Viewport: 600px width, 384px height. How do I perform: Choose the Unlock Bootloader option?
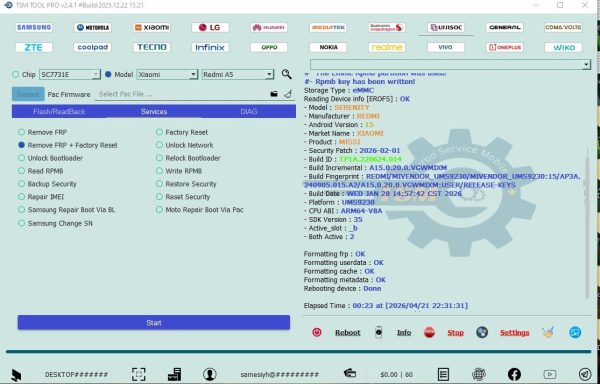(x=50, y=158)
